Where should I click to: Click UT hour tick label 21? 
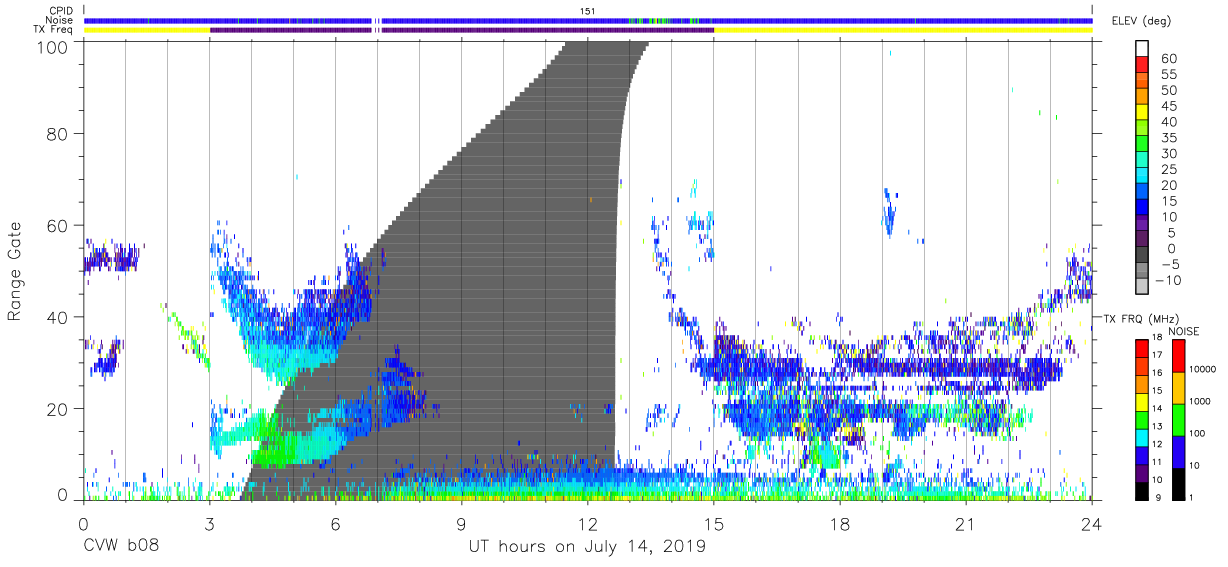coord(966,525)
